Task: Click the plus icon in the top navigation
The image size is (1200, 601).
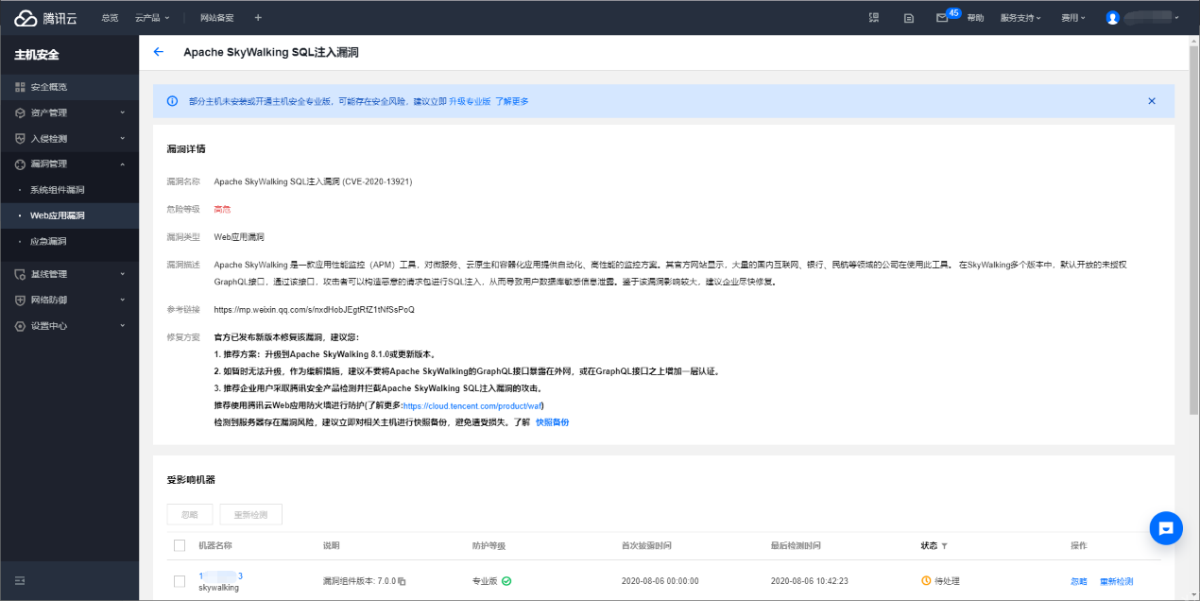Action: tap(258, 17)
